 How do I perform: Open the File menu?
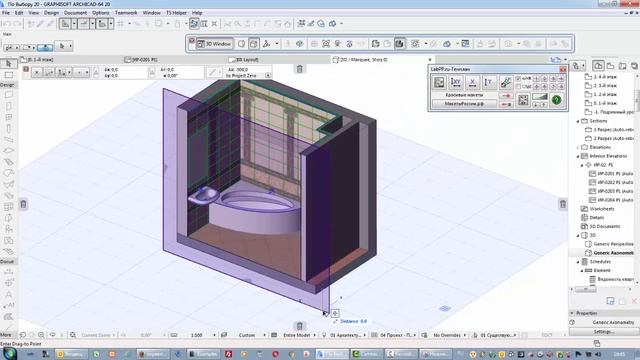coord(6,13)
